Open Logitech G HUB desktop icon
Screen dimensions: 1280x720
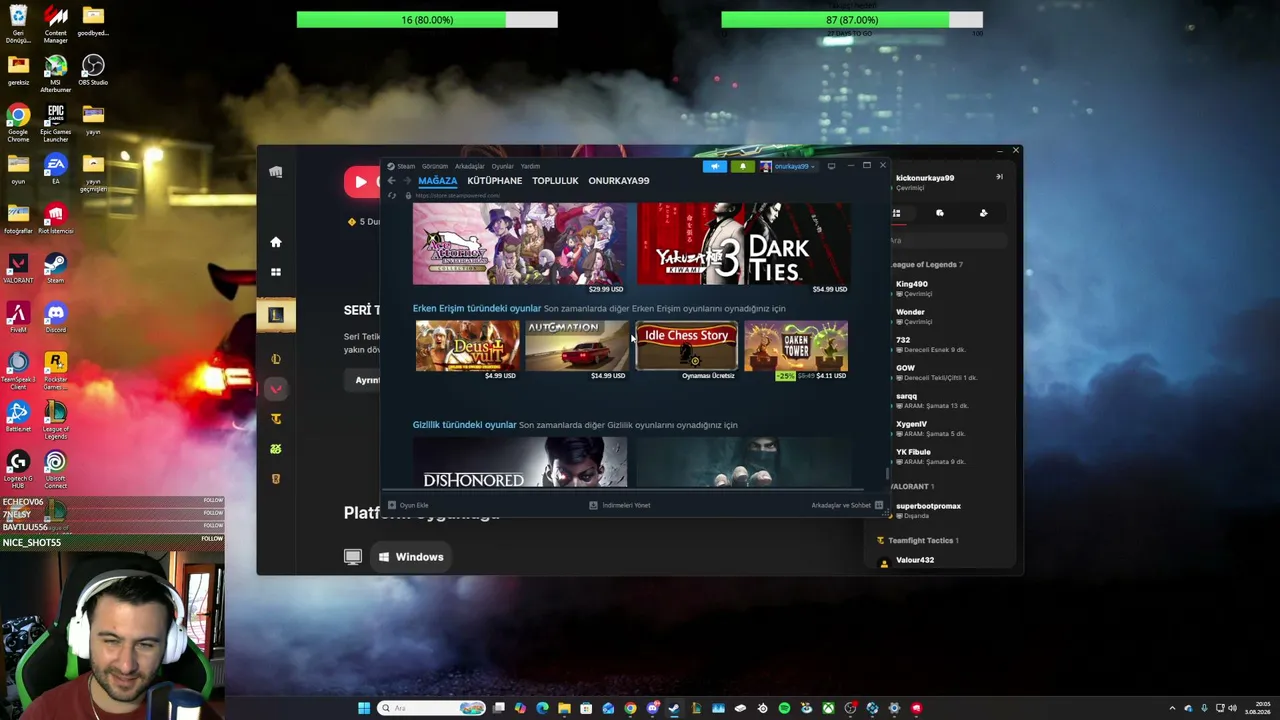click(18, 467)
